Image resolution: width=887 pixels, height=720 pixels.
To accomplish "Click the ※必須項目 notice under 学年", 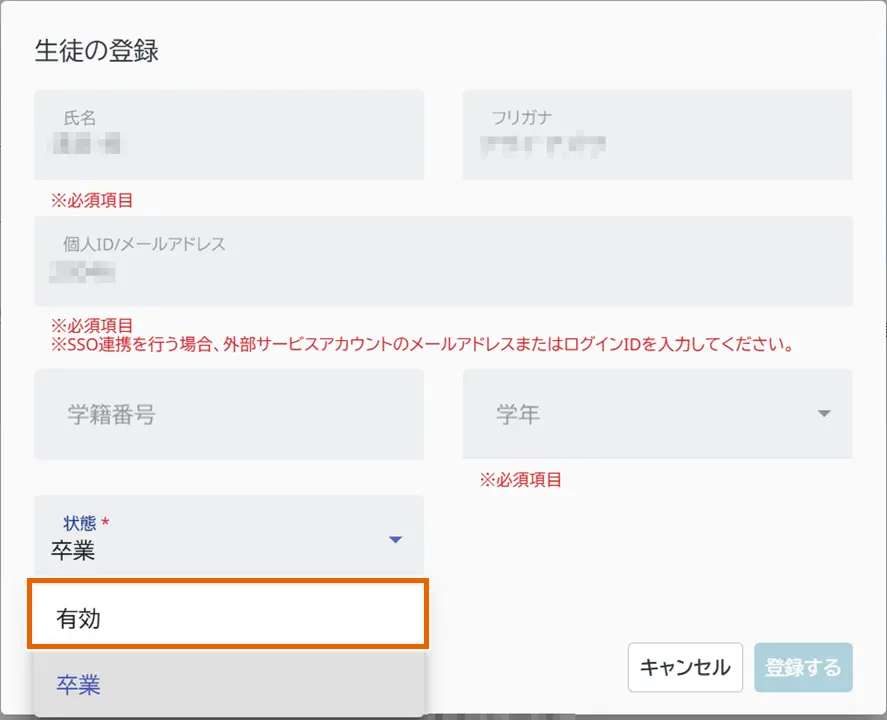I will [x=520, y=480].
